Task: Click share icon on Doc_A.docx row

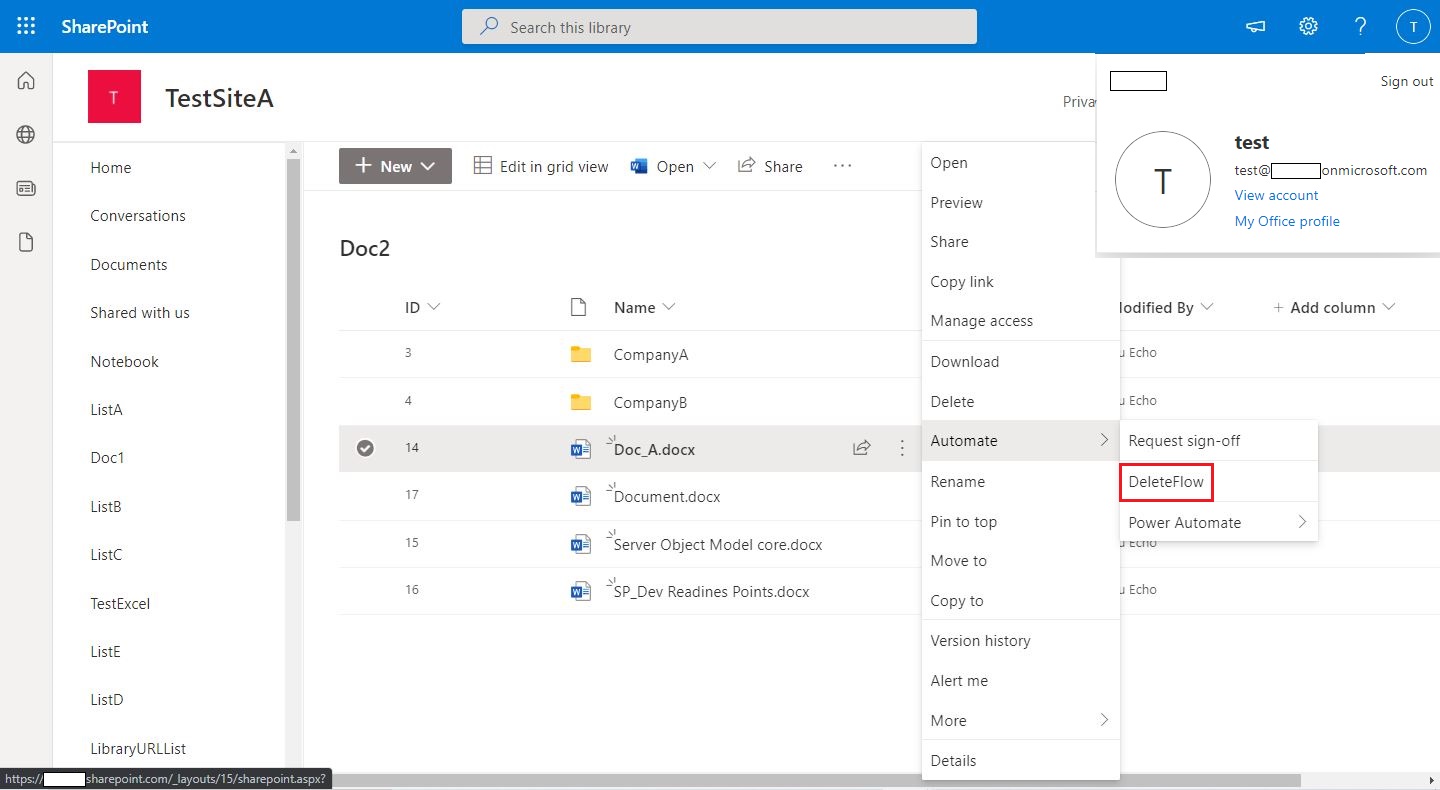Action: 861,449
